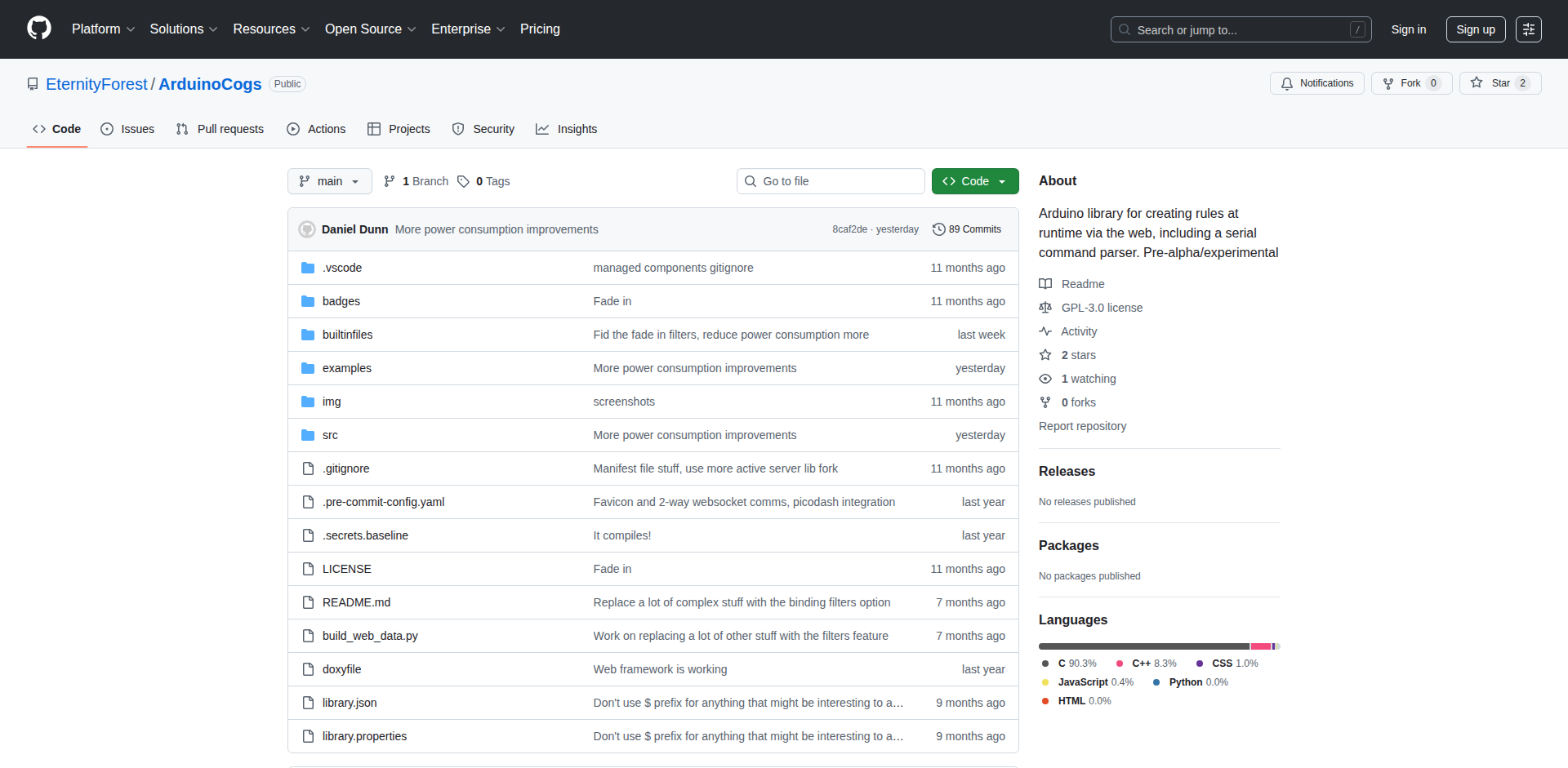This screenshot has height=768, width=1568.
Task: Click the JavaScript yellow color dot
Action: 1045,682
